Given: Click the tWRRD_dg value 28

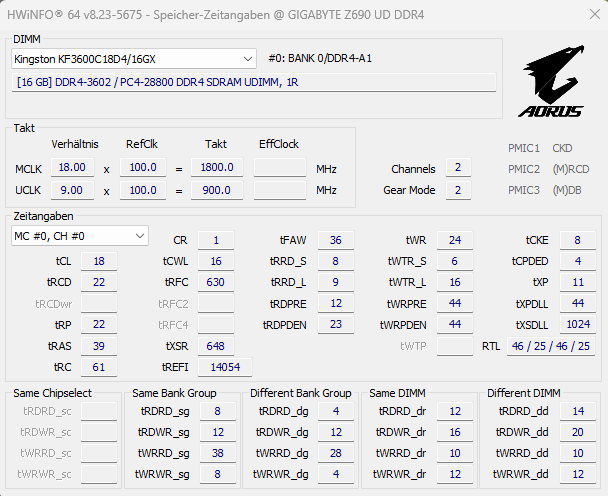Looking at the screenshot, I should click(336, 453).
